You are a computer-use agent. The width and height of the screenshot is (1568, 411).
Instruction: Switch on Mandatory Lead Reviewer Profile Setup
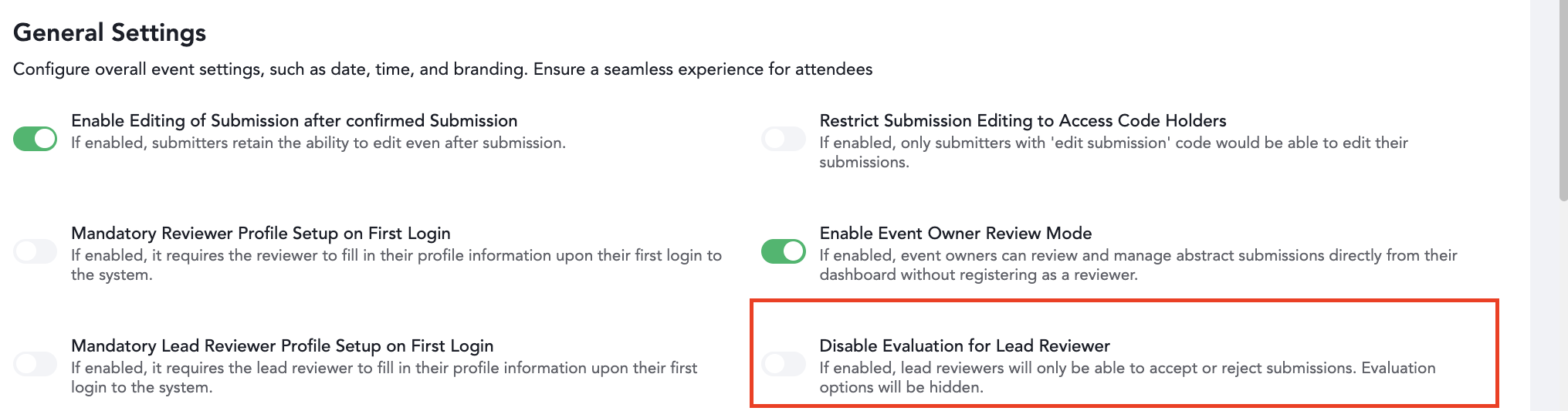pyautogui.click(x=36, y=364)
